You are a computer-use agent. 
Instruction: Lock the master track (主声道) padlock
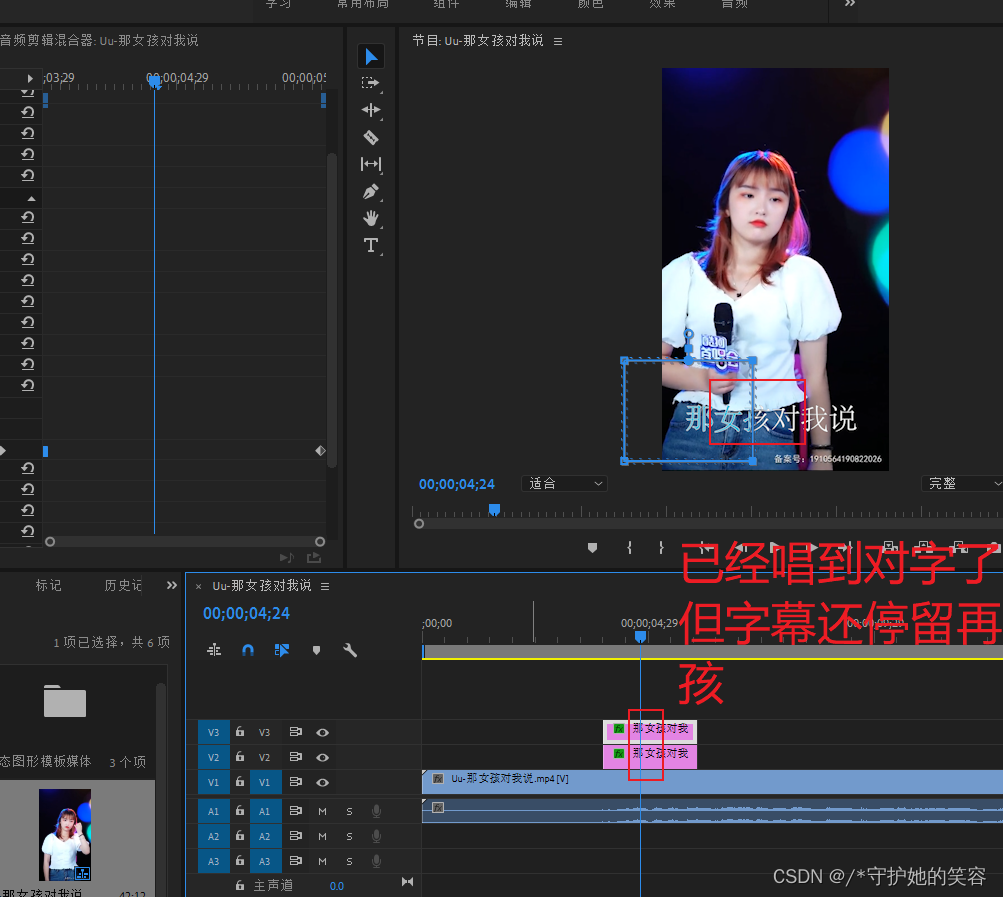coord(240,885)
